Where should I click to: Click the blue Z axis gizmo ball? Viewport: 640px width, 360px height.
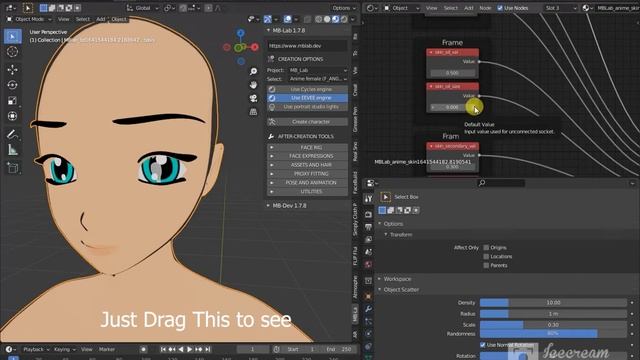[240, 33]
